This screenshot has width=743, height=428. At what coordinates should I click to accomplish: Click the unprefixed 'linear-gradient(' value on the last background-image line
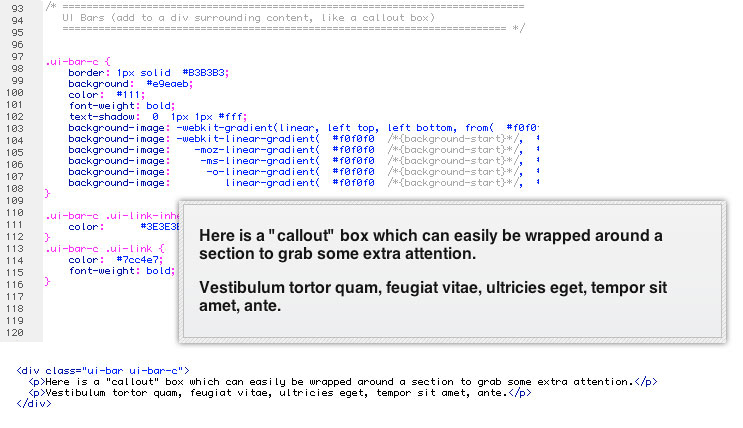pyautogui.click(x=272, y=182)
